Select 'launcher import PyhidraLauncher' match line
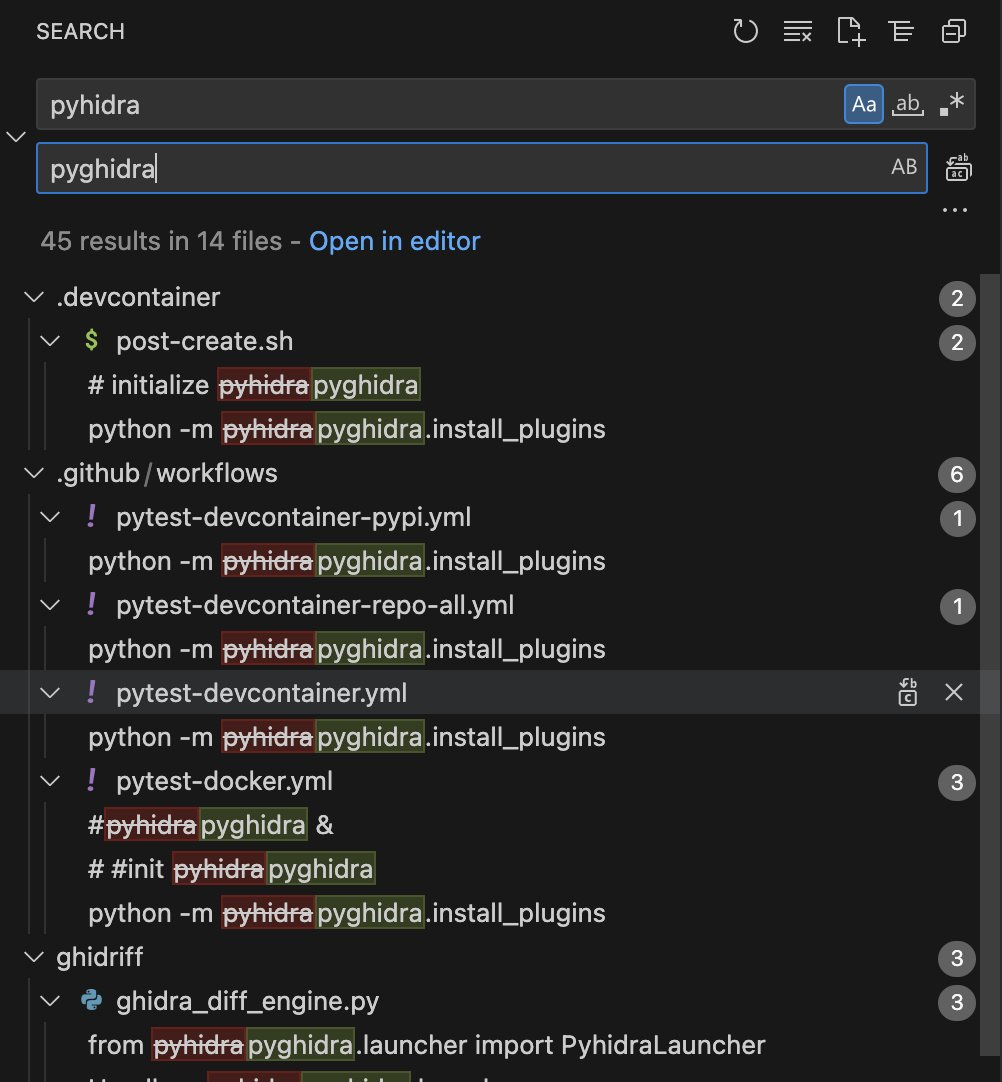Image resolution: width=1002 pixels, height=1082 pixels. tap(426, 1045)
